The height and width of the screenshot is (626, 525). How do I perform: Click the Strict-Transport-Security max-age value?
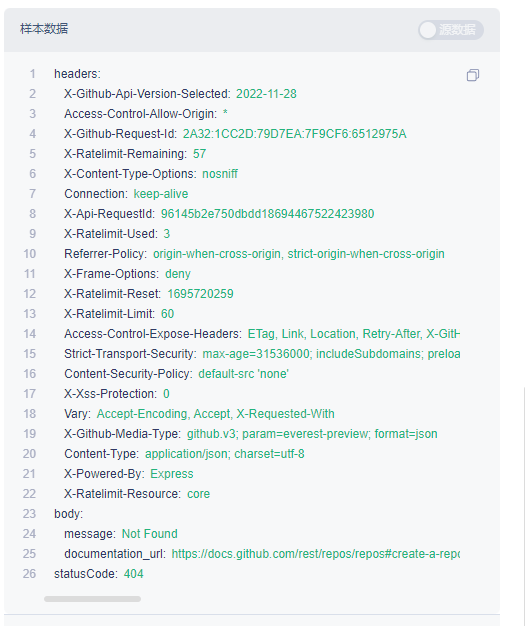[331, 354]
